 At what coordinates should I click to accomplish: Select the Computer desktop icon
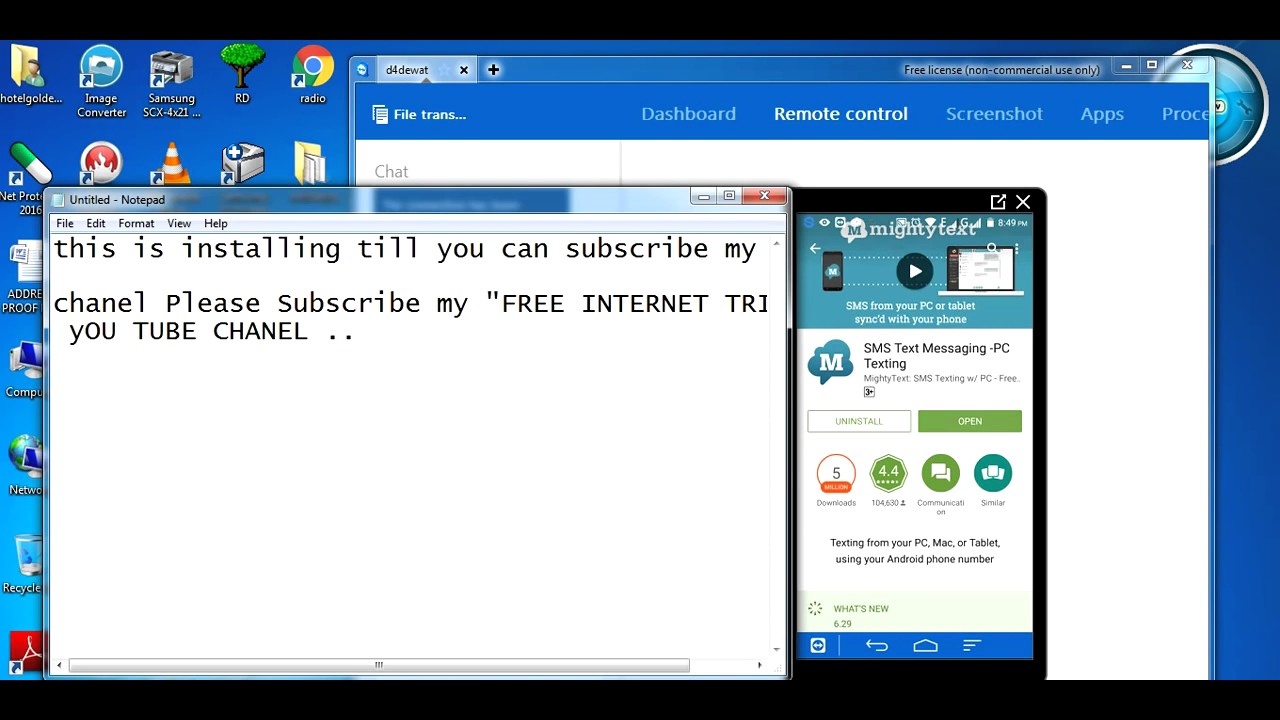pos(24,368)
